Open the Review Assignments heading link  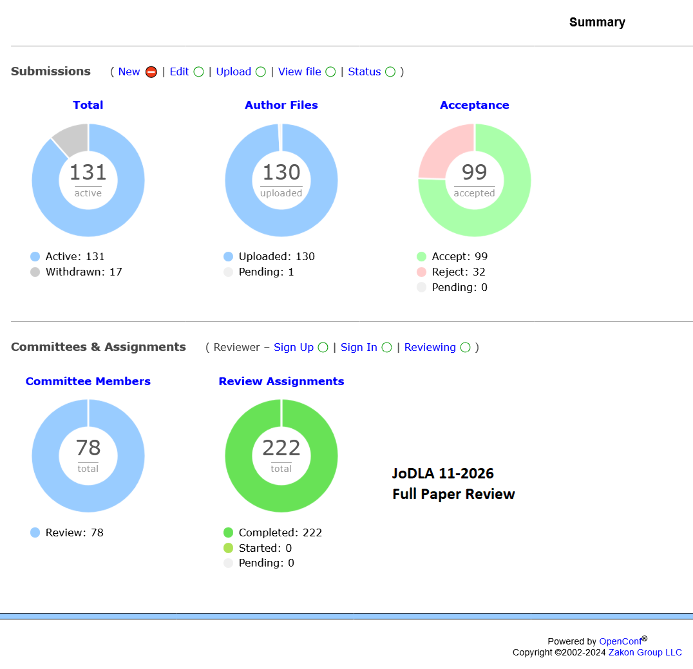pyautogui.click(x=281, y=381)
